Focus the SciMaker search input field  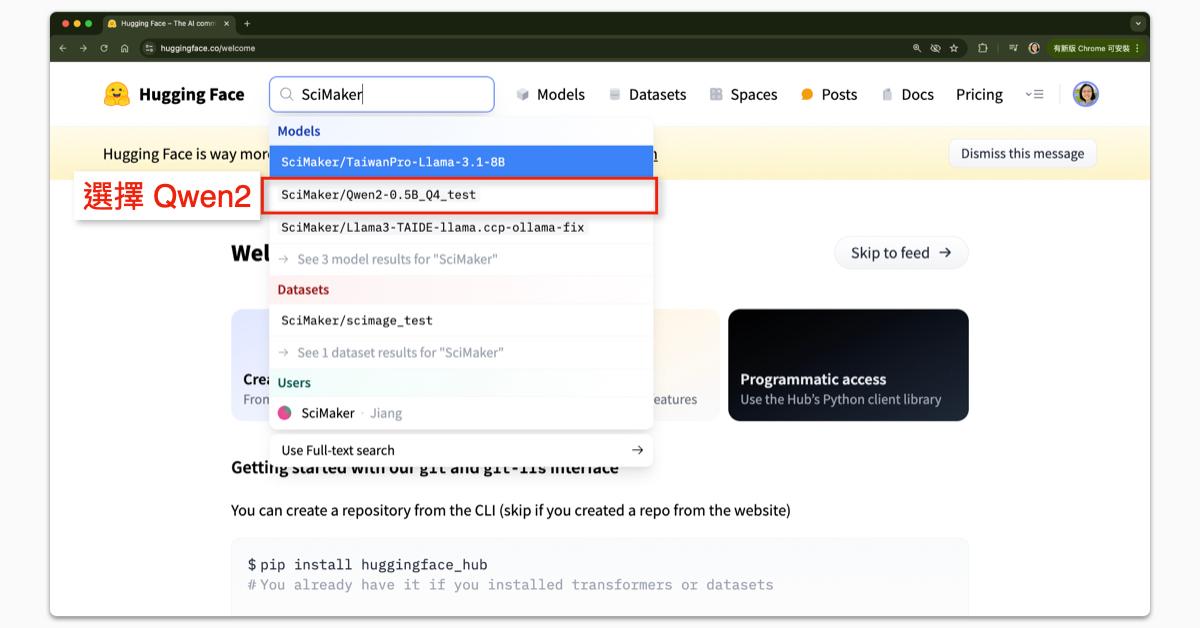pyautogui.click(x=382, y=94)
